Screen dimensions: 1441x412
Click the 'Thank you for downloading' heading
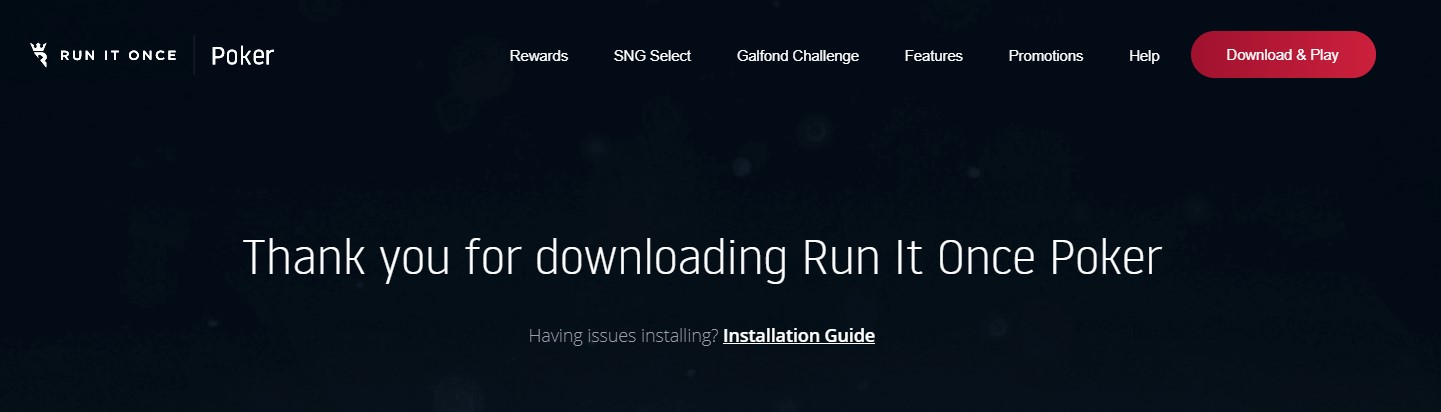click(702, 258)
